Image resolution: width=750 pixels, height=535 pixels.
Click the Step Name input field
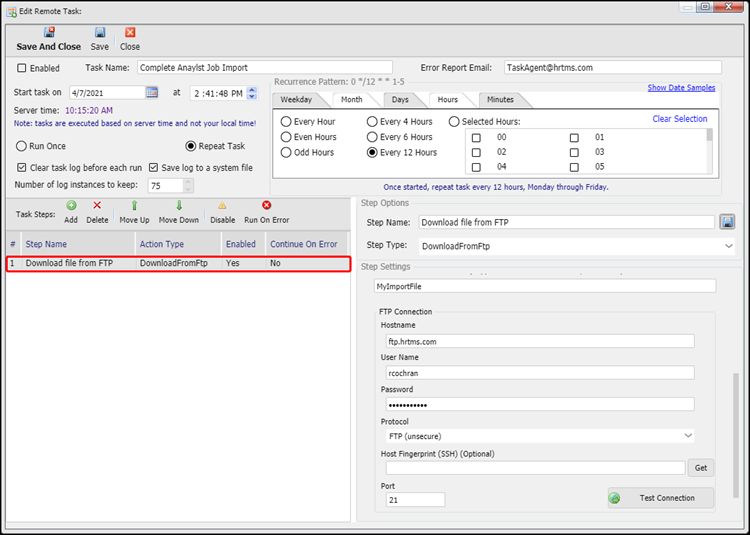pyautogui.click(x=567, y=222)
